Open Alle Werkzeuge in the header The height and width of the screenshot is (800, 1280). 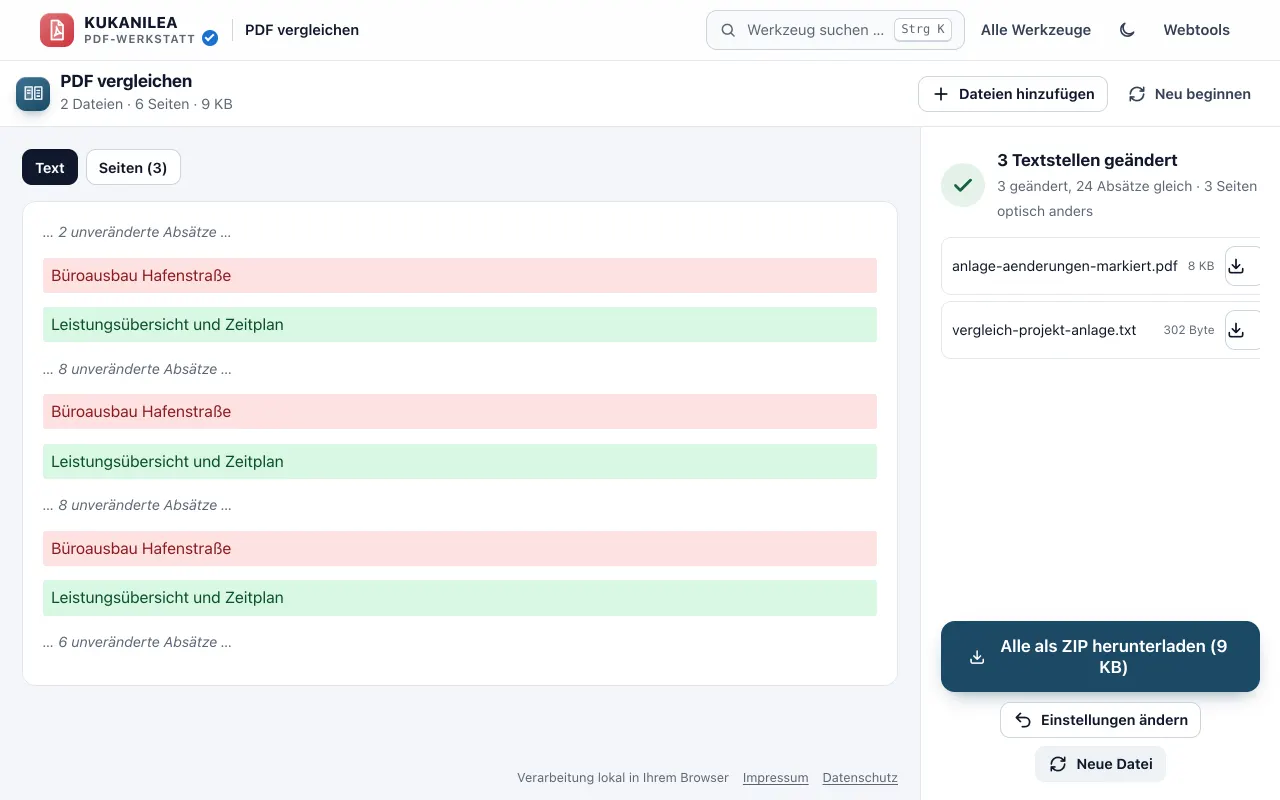tap(1036, 30)
